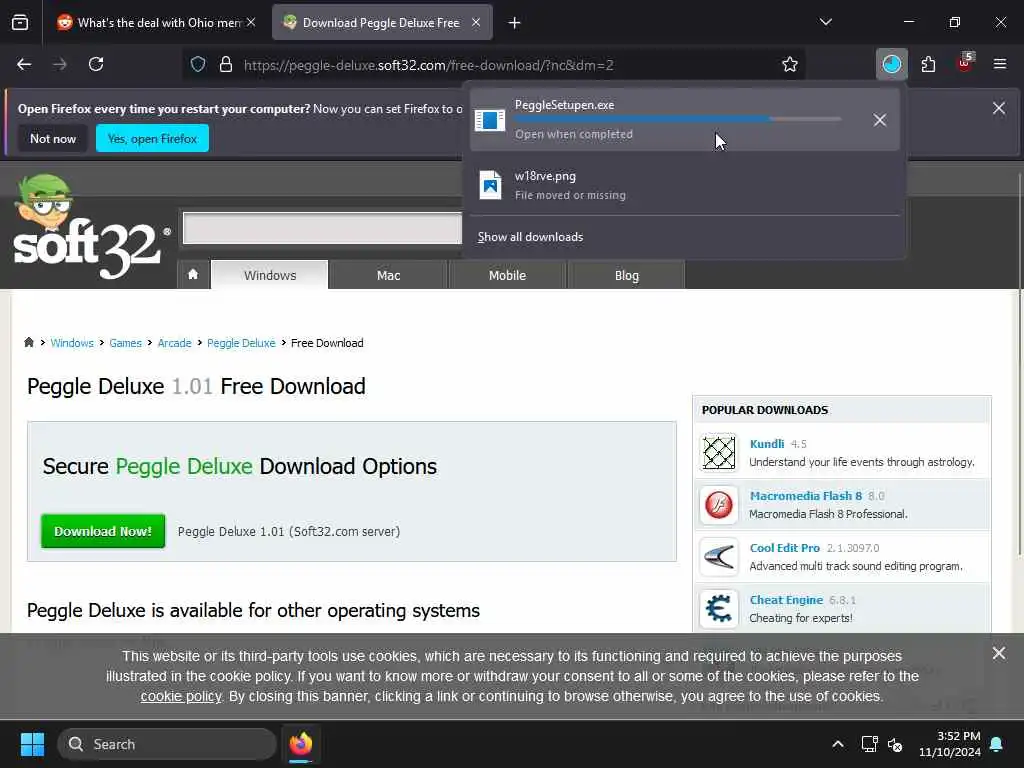
Task: Select the Windows navigation tab
Action: (x=270, y=275)
